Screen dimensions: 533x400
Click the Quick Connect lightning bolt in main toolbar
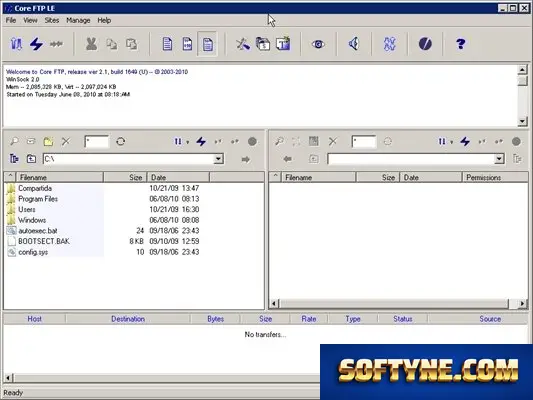[x=36, y=44]
